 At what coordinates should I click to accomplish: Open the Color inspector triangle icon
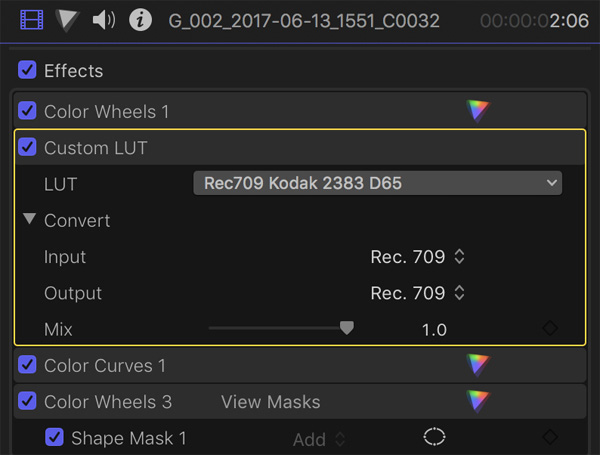click(67, 20)
